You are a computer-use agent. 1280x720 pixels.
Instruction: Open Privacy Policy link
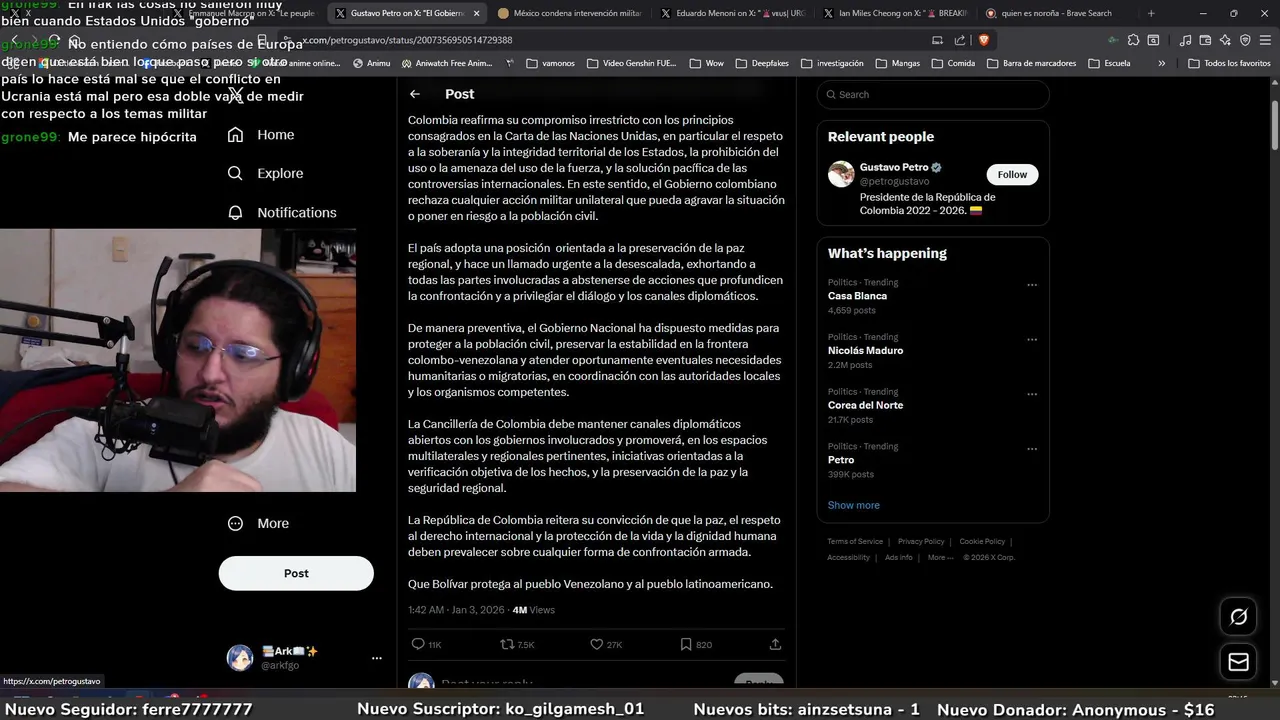tap(921, 541)
